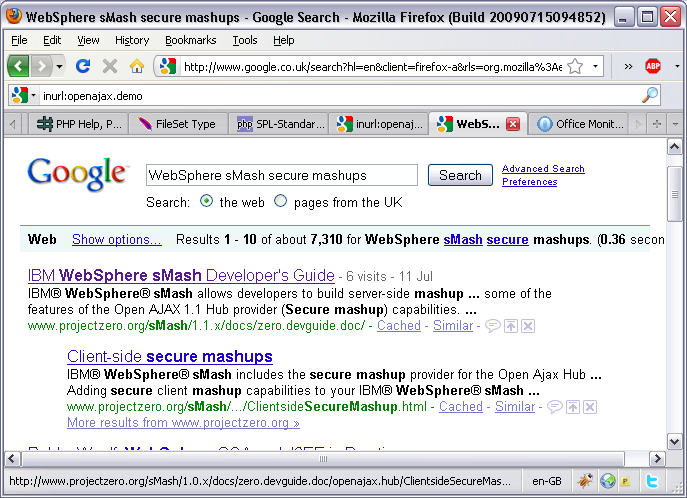Click the Google search query input box
Screen dimensions: 687x498
pos(281,175)
